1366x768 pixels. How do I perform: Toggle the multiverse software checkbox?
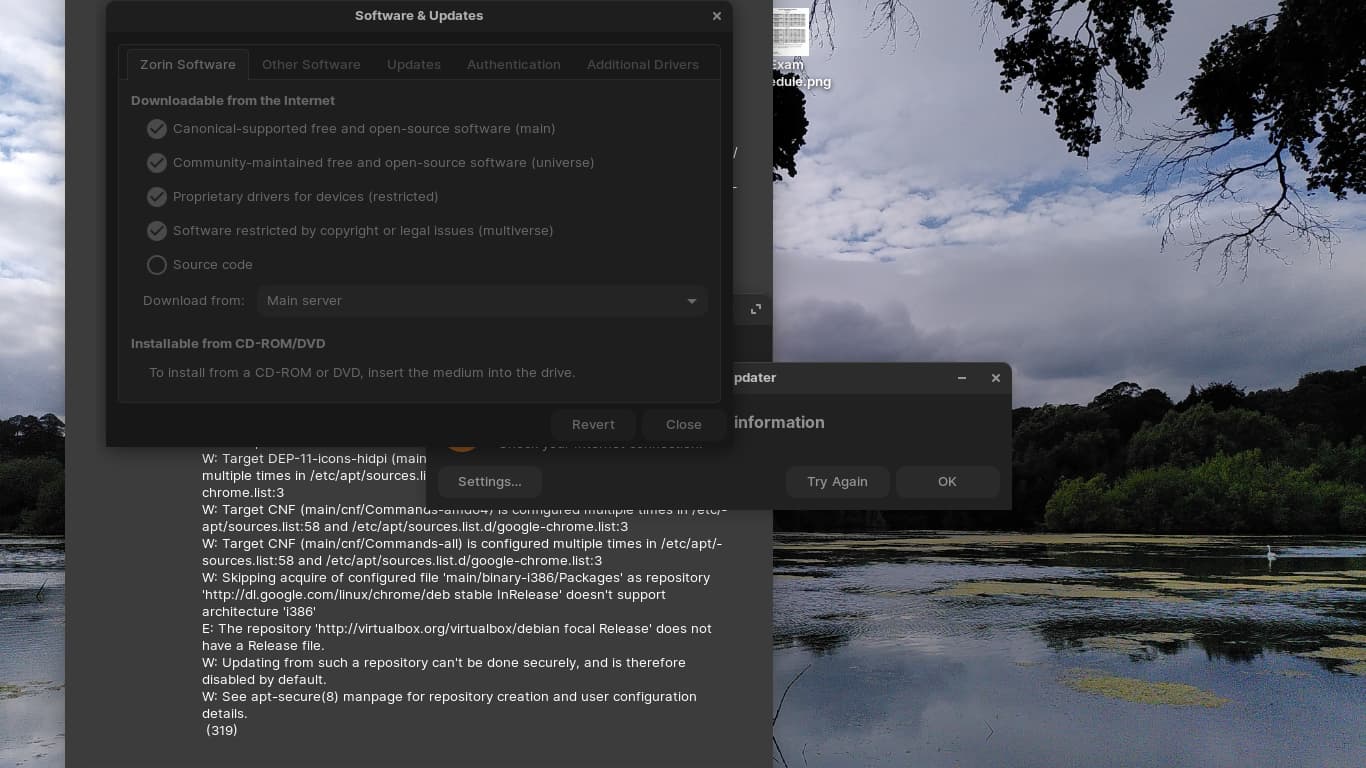(x=157, y=231)
